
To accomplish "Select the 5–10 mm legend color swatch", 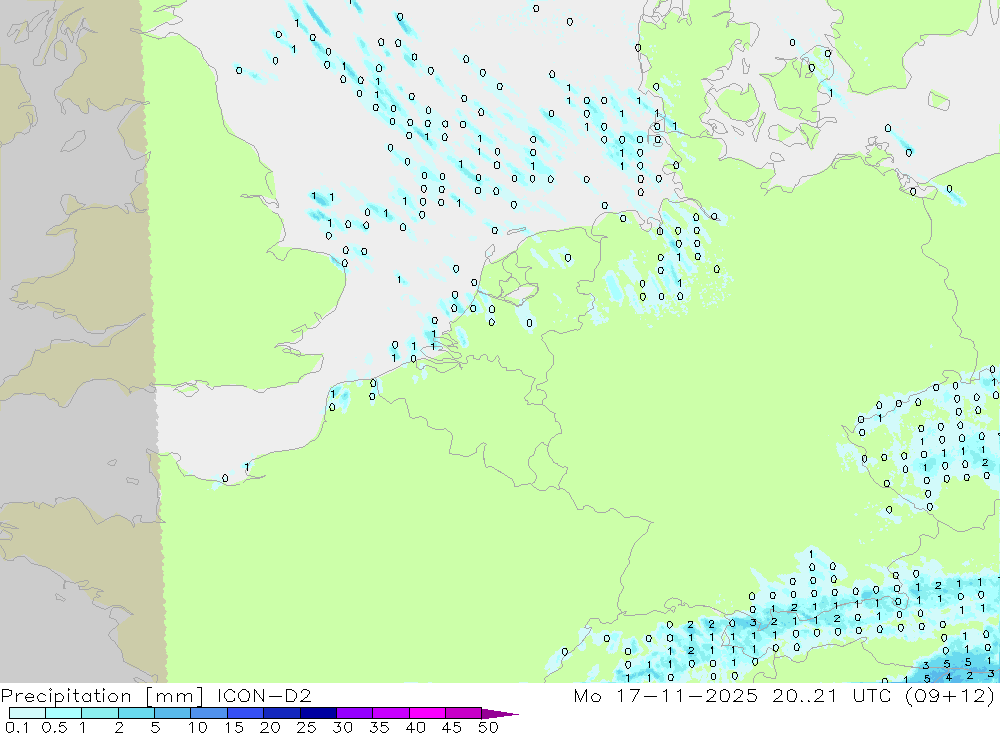I will tap(173, 713).
